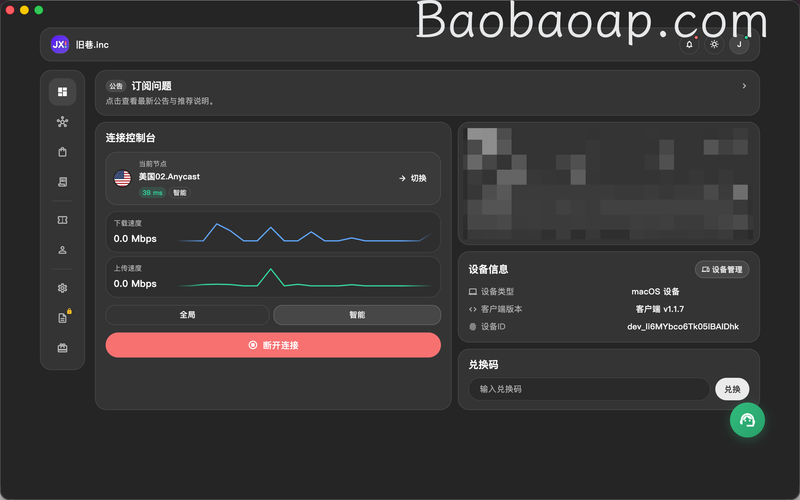Click the 38 ms latency badge
The image size is (800, 500).
pos(152,192)
